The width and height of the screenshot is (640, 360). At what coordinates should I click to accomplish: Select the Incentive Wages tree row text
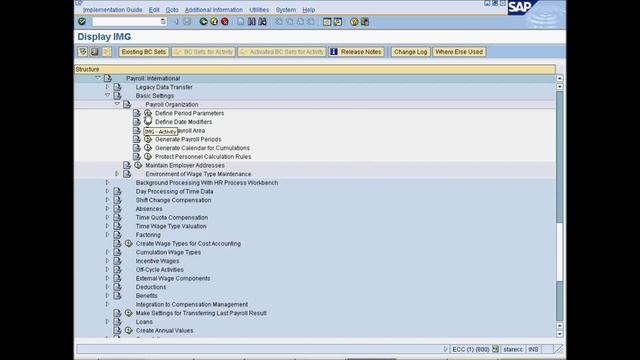(x=157, y=261)
